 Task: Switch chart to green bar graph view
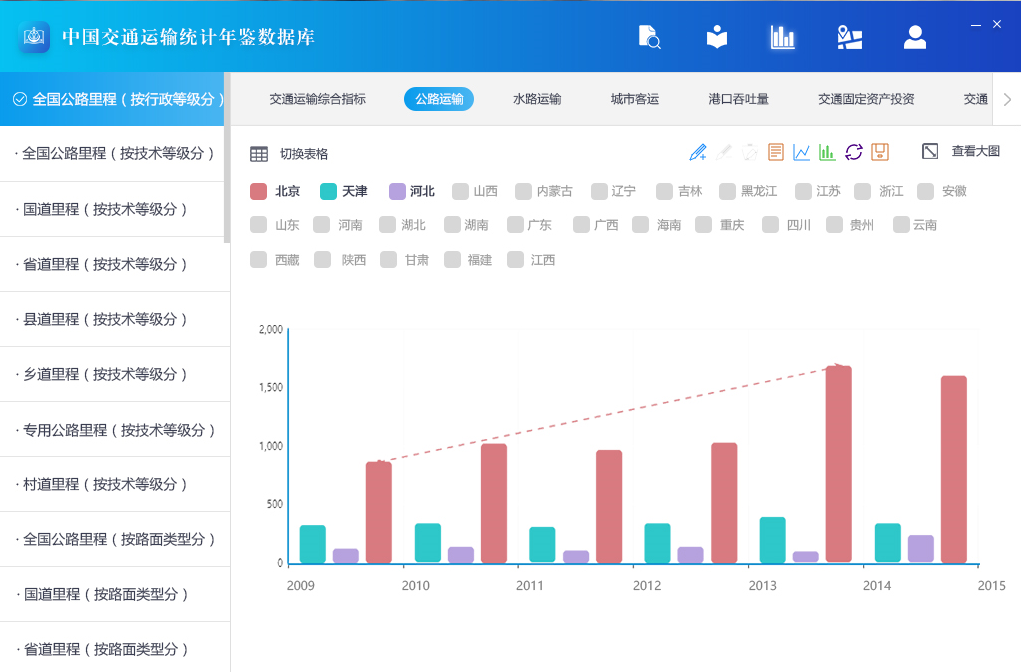(827, 152)
